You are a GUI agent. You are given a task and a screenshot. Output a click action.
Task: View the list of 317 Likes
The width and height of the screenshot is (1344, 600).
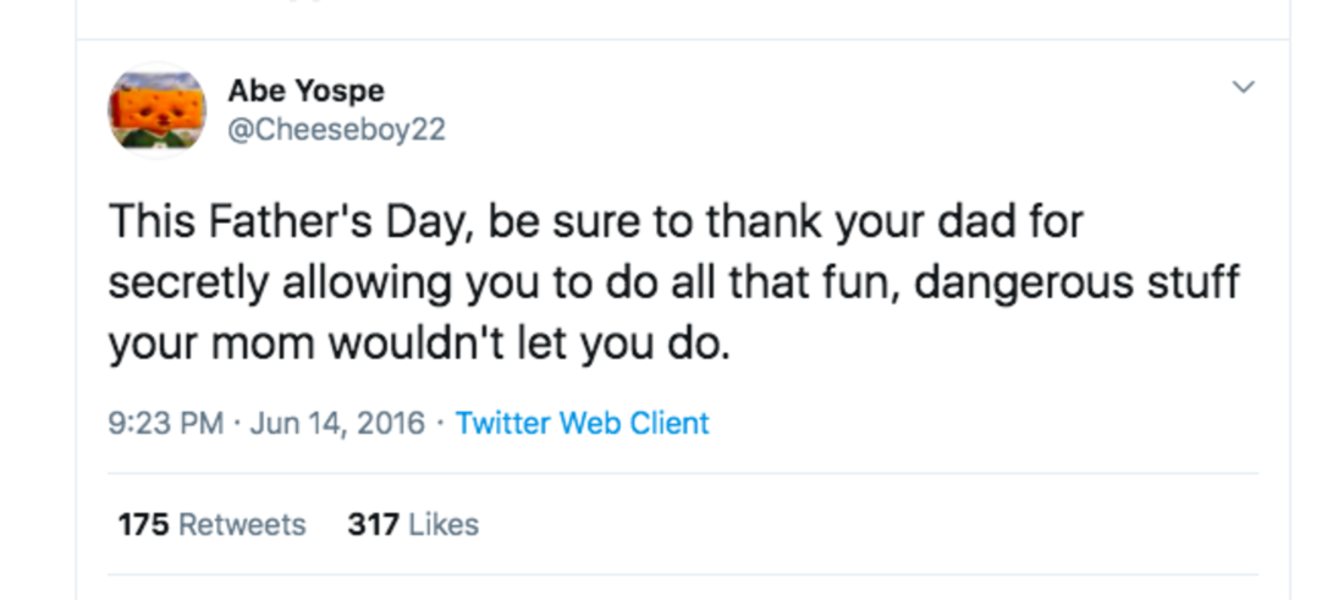click(x=413, y=524)
